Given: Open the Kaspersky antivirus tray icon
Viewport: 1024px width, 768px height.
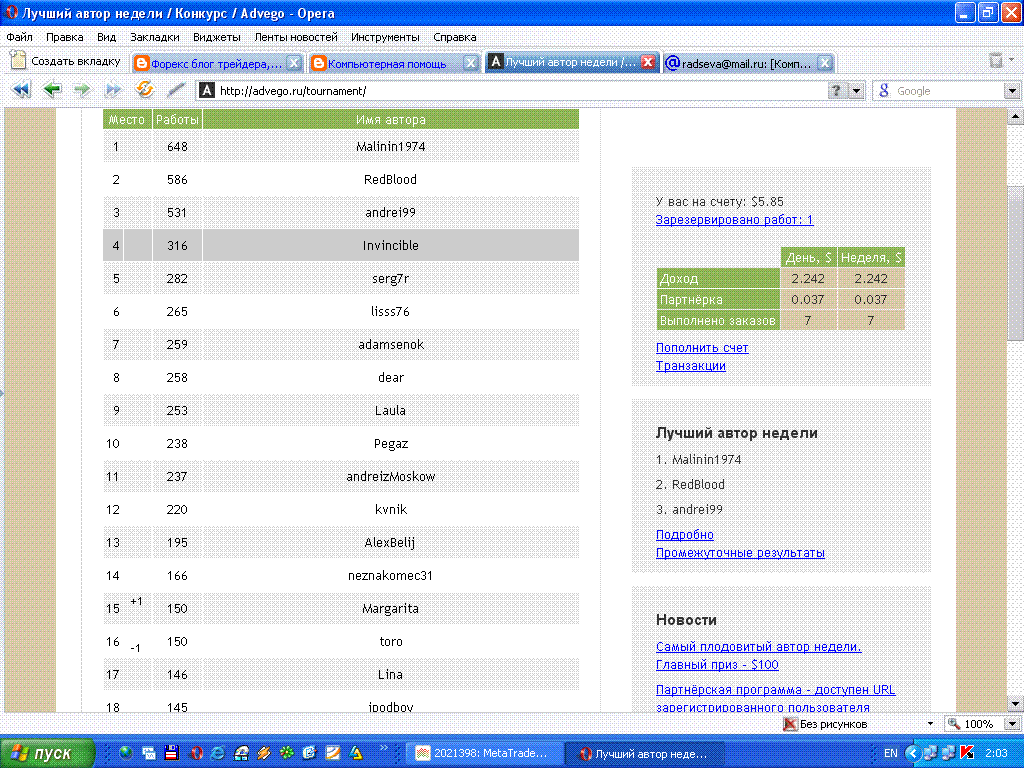Looking at the screenshot, I should pyautogui.click(x=967, y=751).
